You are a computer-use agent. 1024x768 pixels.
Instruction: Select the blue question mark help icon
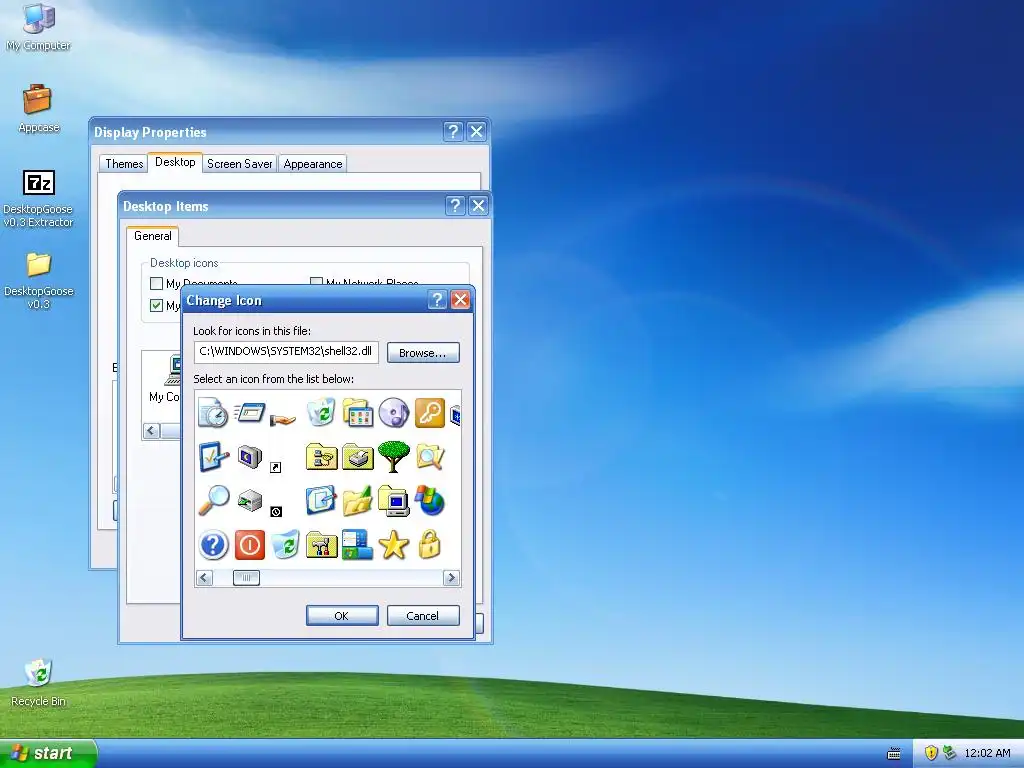pyautogui.click(x=214, y=545)
